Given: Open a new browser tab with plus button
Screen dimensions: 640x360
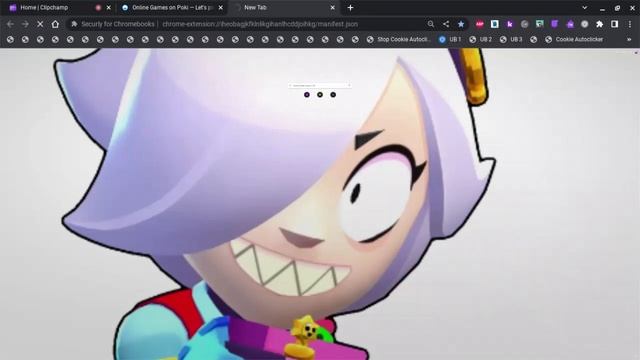Looking at the screenshot, I should (x=350, y=8).
